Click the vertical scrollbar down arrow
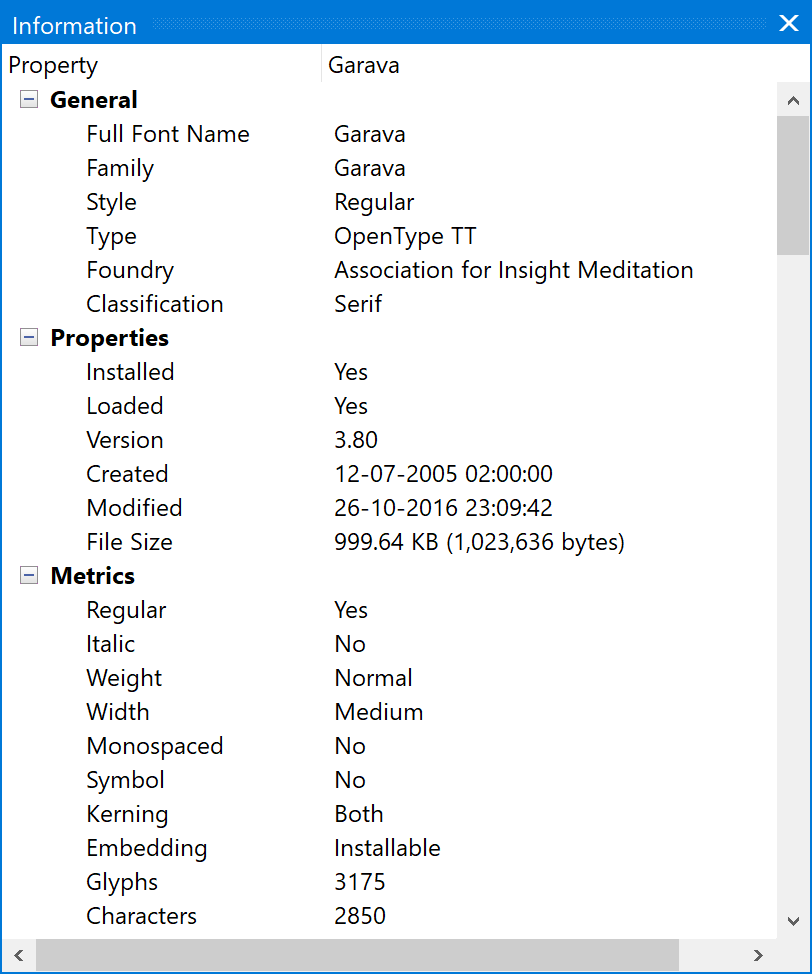The height and width of the screenshot is (974, 812). [x=793, y=921]
